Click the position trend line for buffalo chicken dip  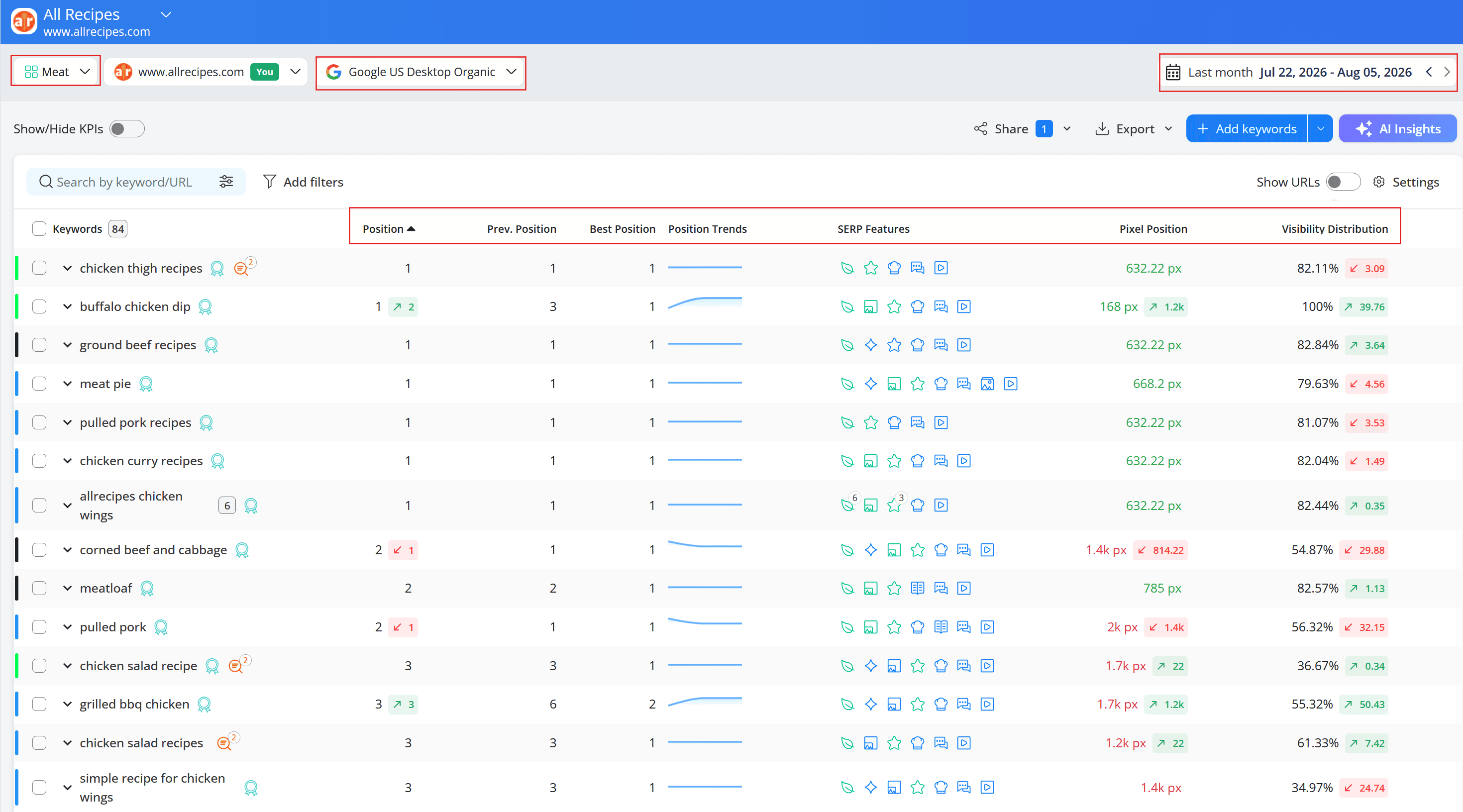click(x=705, y=303)
